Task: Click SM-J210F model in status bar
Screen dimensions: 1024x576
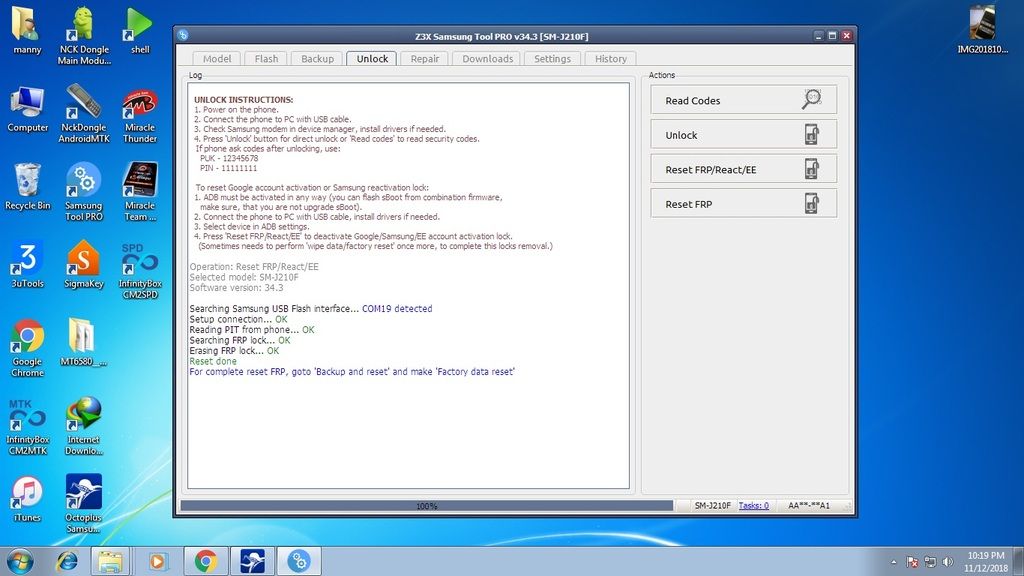Action: (x=712, y=505)
